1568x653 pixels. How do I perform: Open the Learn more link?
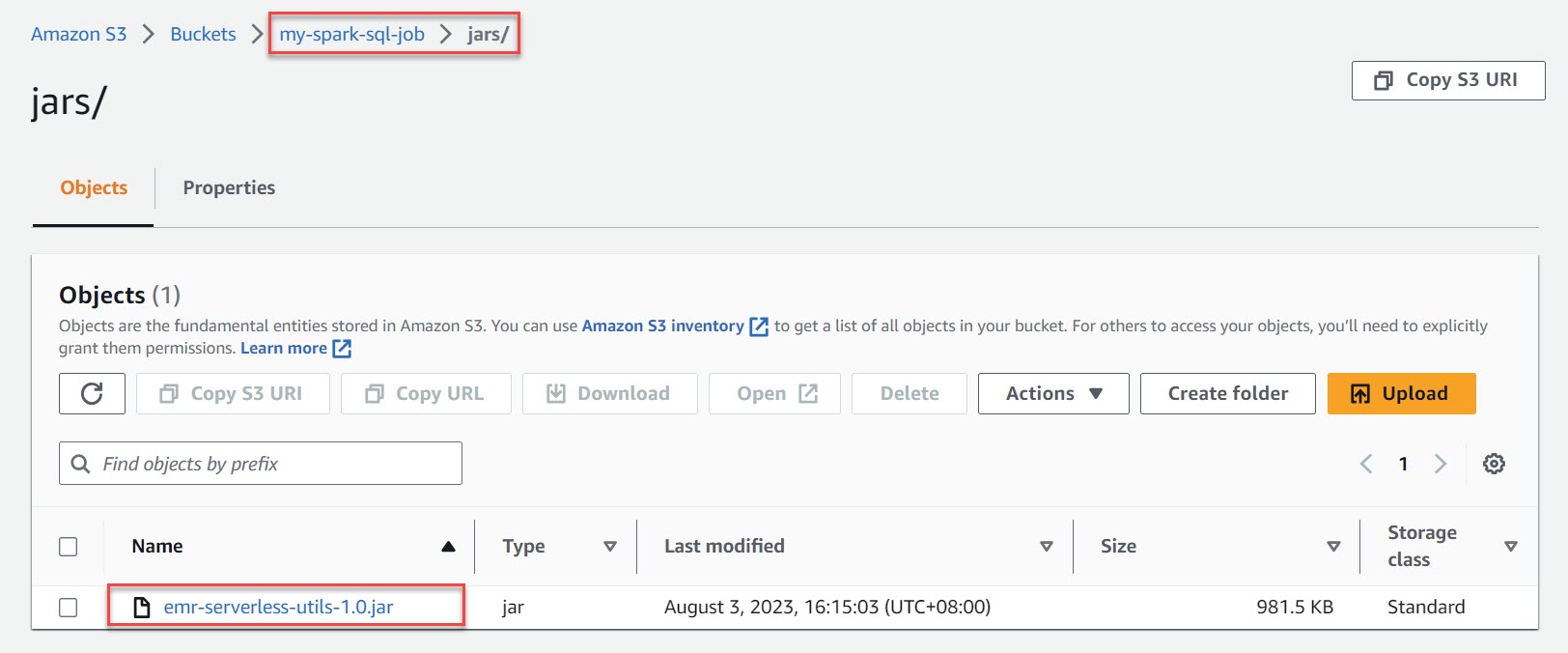284,349
